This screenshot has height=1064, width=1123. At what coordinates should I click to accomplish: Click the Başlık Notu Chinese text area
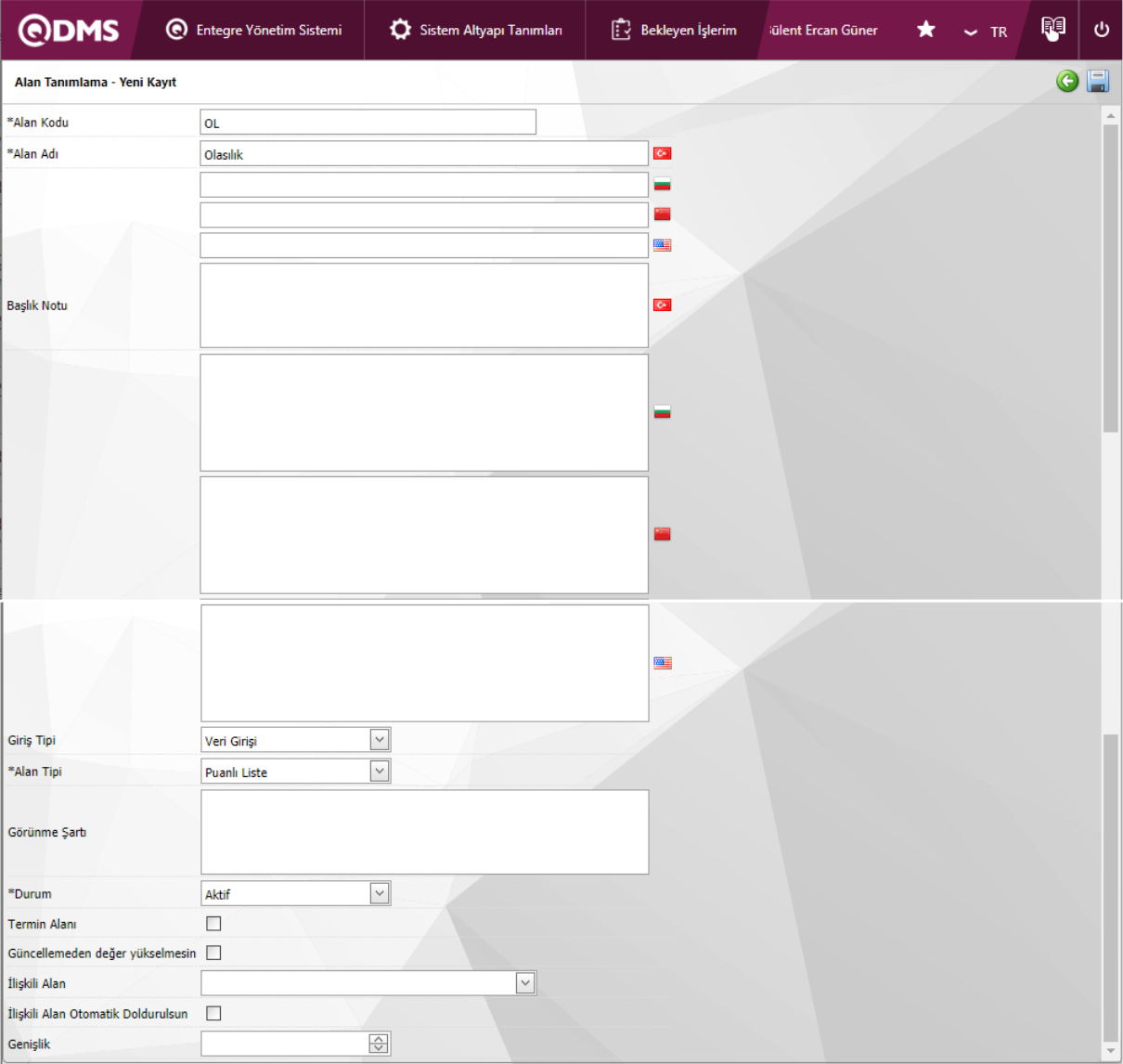(x=424, y=535)
